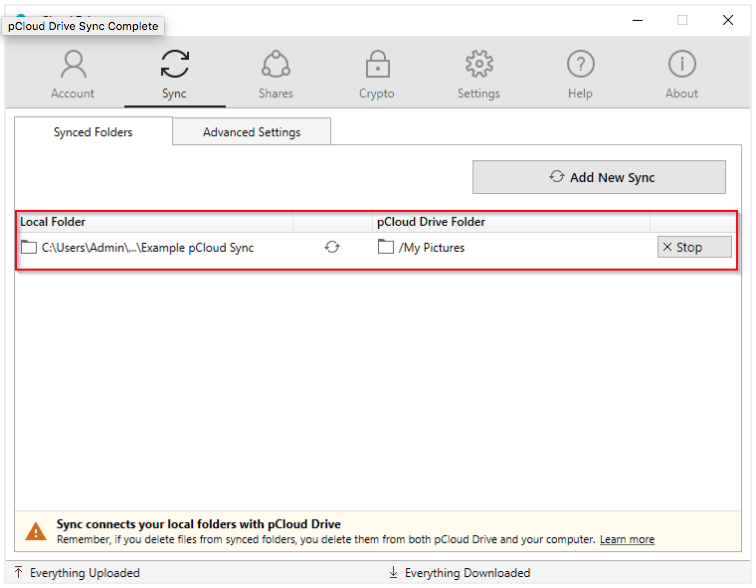Open the Settings gear section

pos(479,74)
